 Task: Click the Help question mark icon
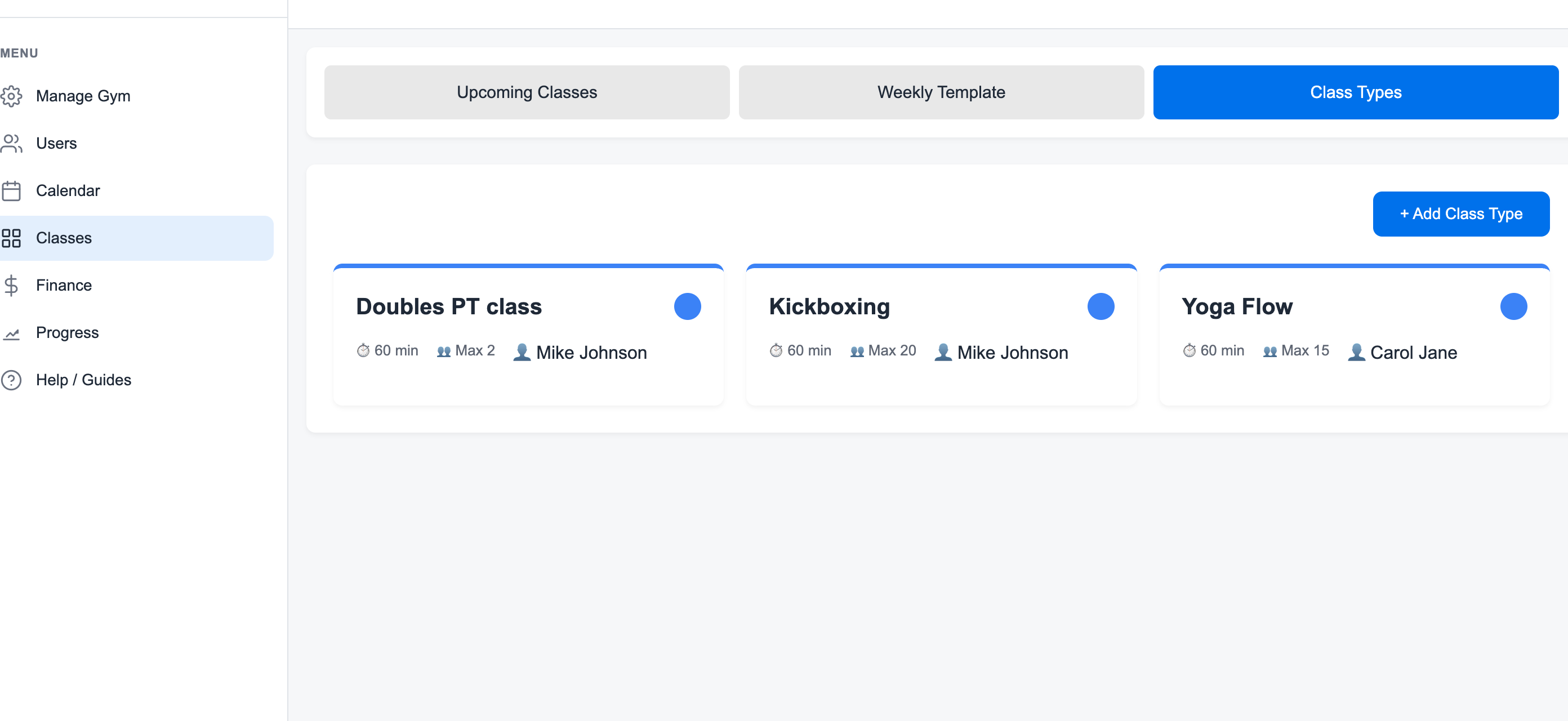[11, 380]
